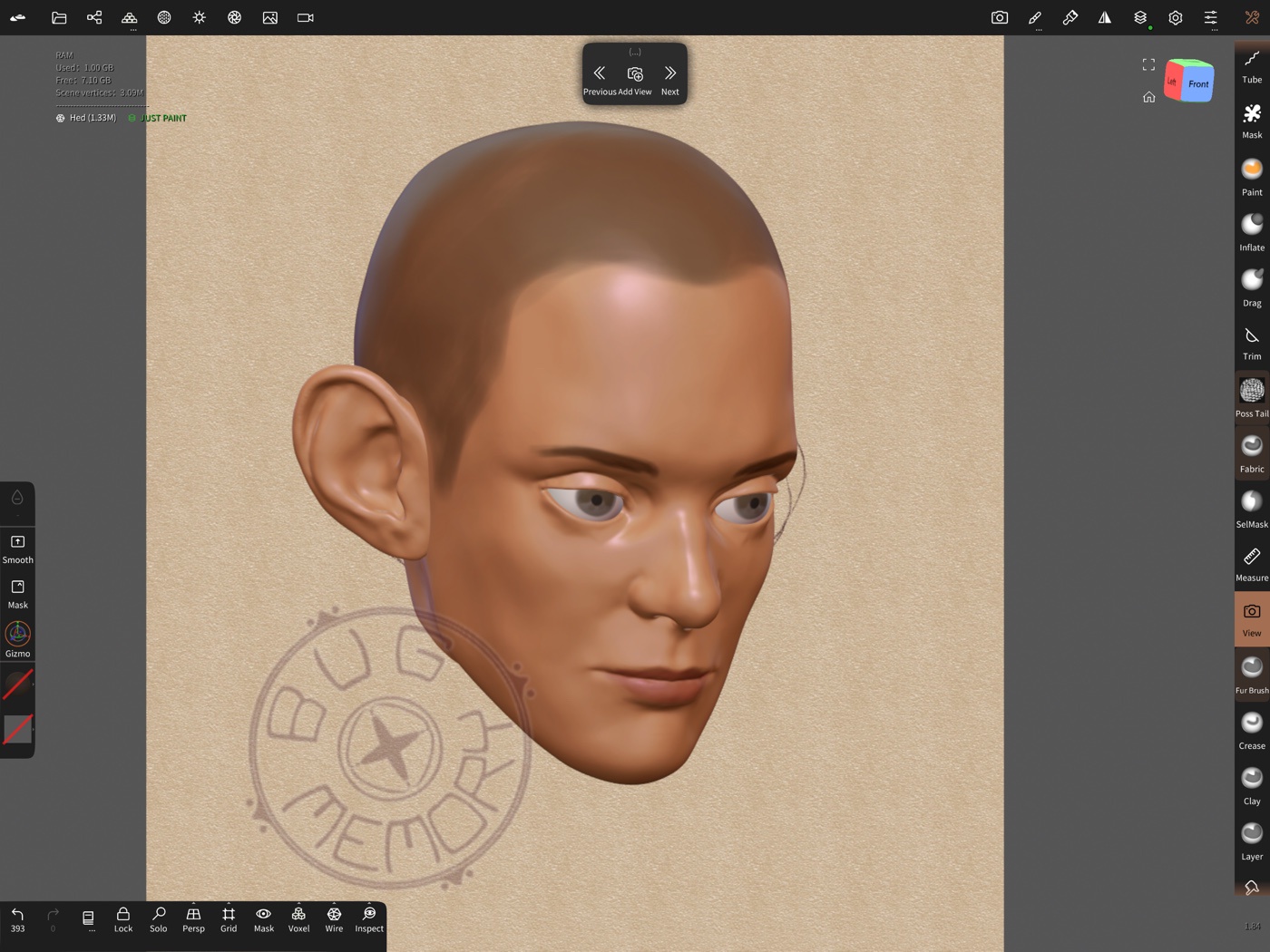Open the crossed Tools menu
Image resolution: width=1270 pixels, height=952 pixels.
[x=1252, y=17]
